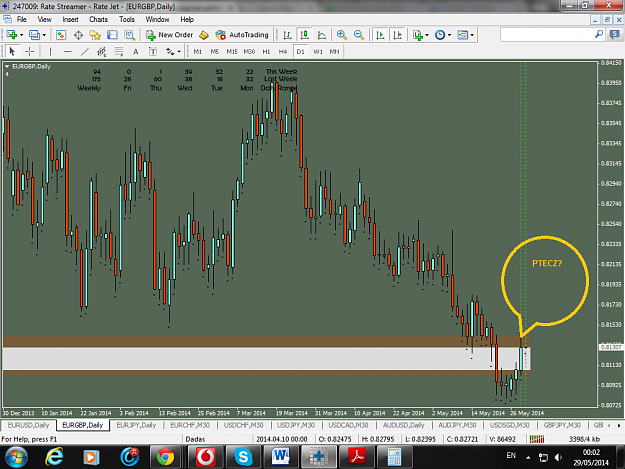625x469 pixels.
Task: Select the Trendline tool
Action: tap(85, 51)
